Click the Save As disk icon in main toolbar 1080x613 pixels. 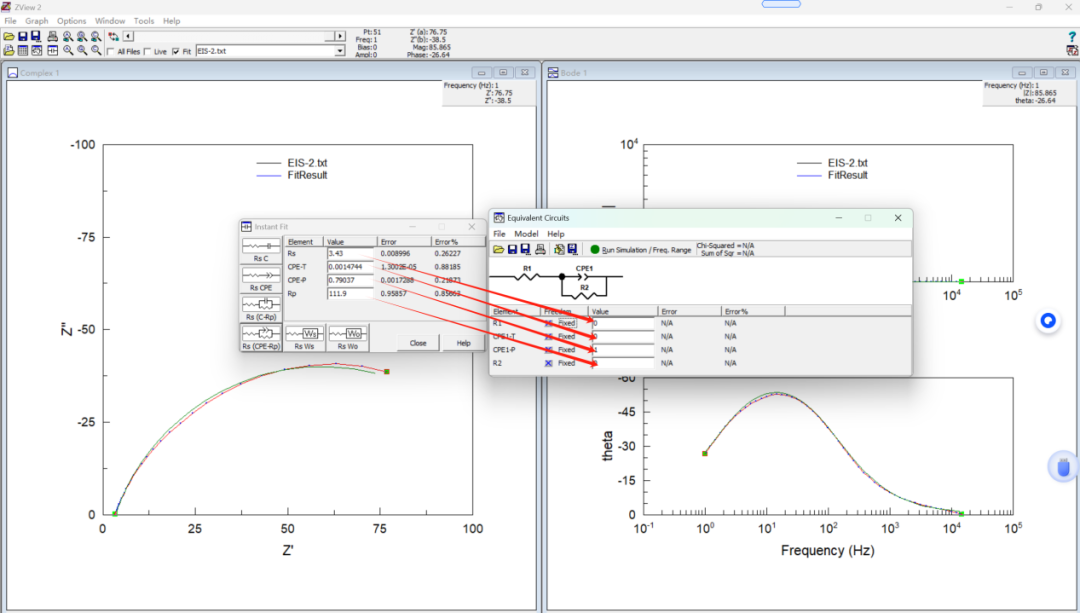pos(36,36)
